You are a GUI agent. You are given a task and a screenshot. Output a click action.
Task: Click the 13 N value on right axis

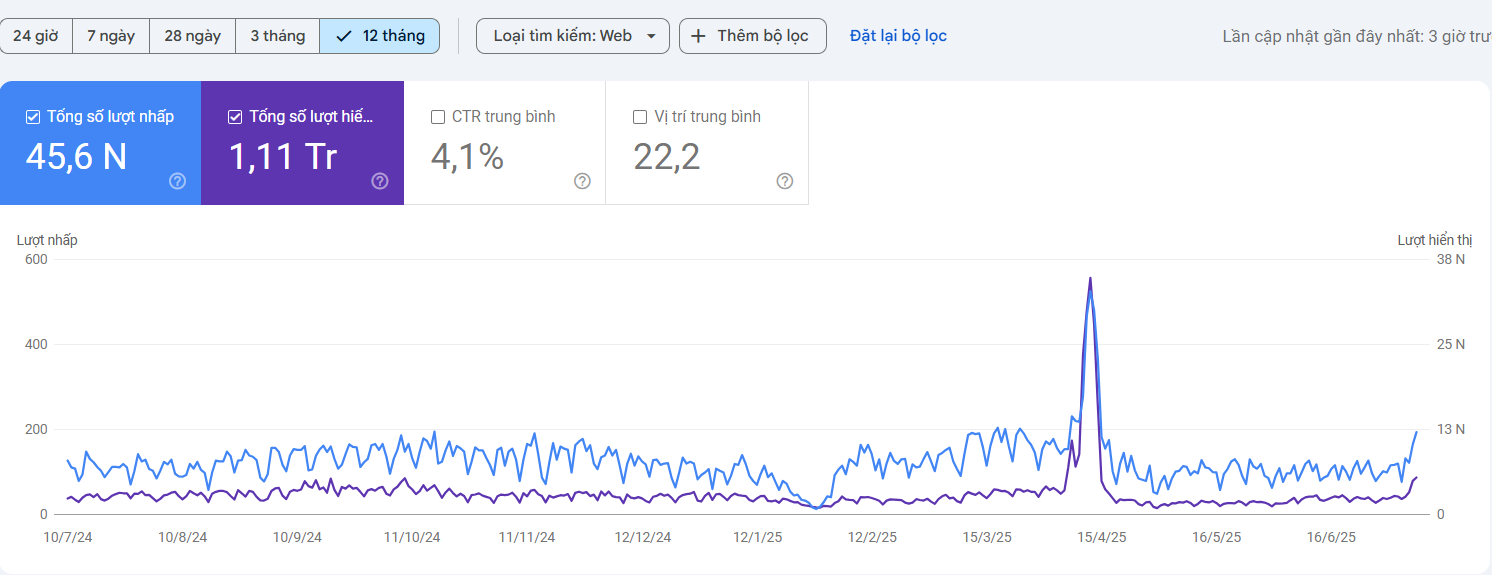(x=1451, y=429)
